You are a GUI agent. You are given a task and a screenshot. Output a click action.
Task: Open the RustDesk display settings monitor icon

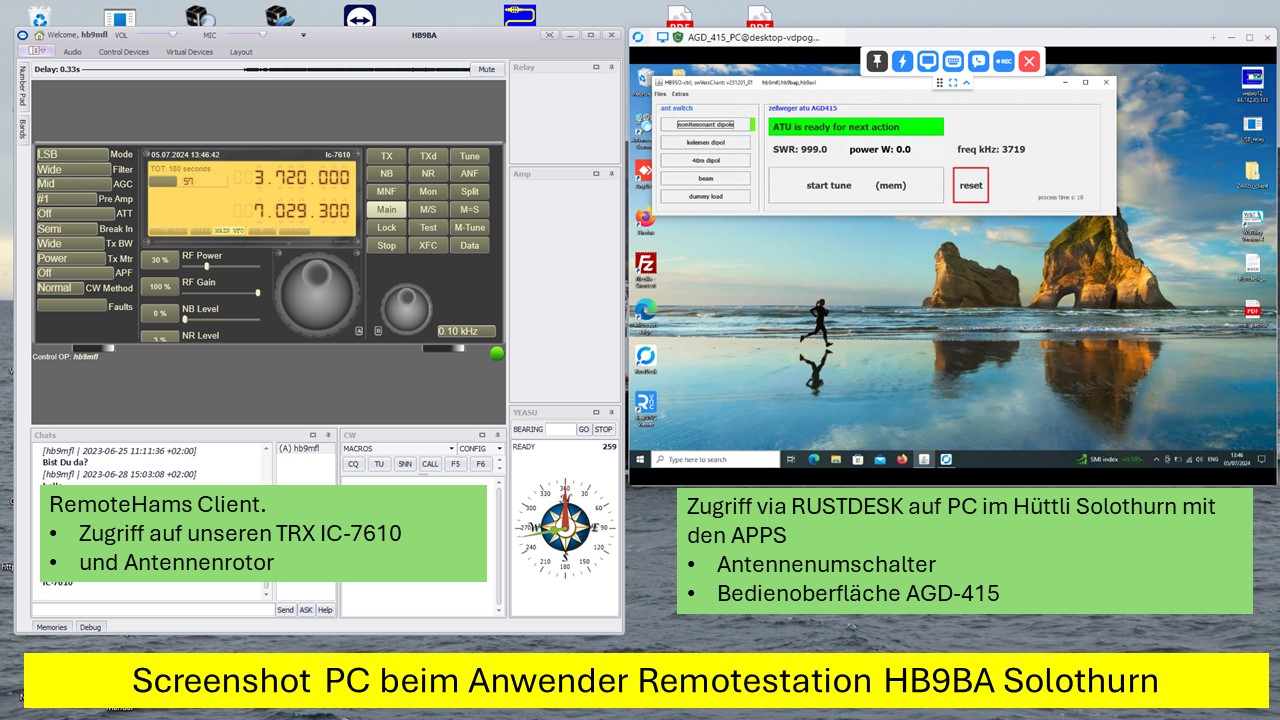coord(928,61)
